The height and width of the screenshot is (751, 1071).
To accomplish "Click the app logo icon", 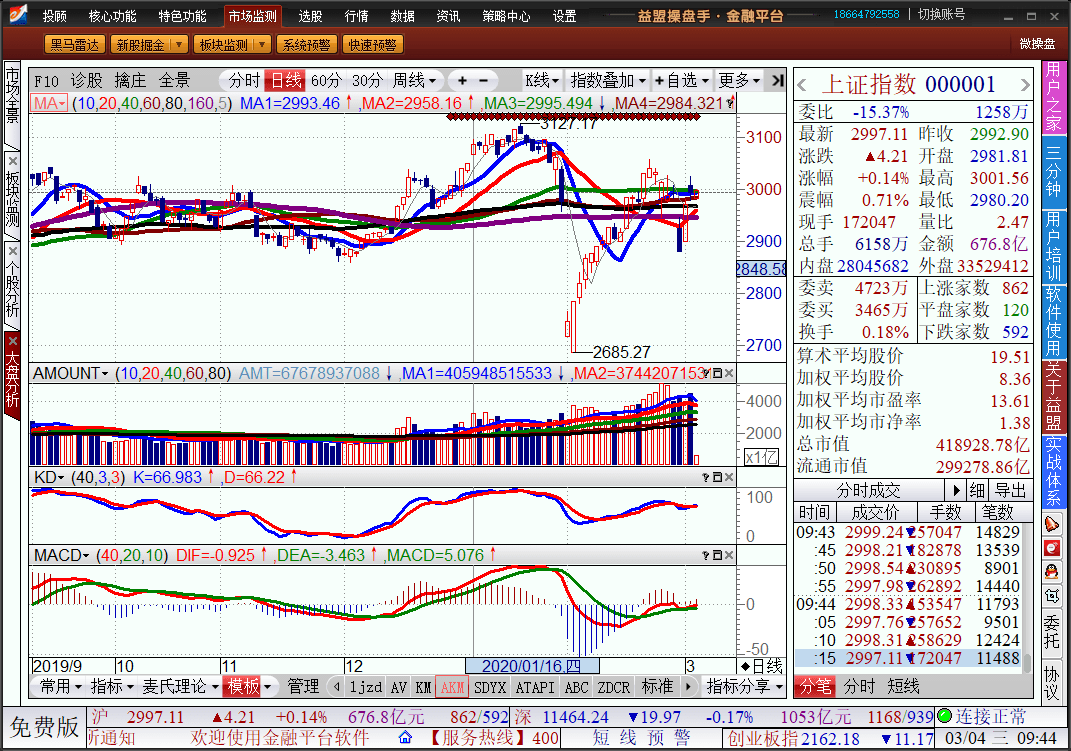I will (16, 13).
